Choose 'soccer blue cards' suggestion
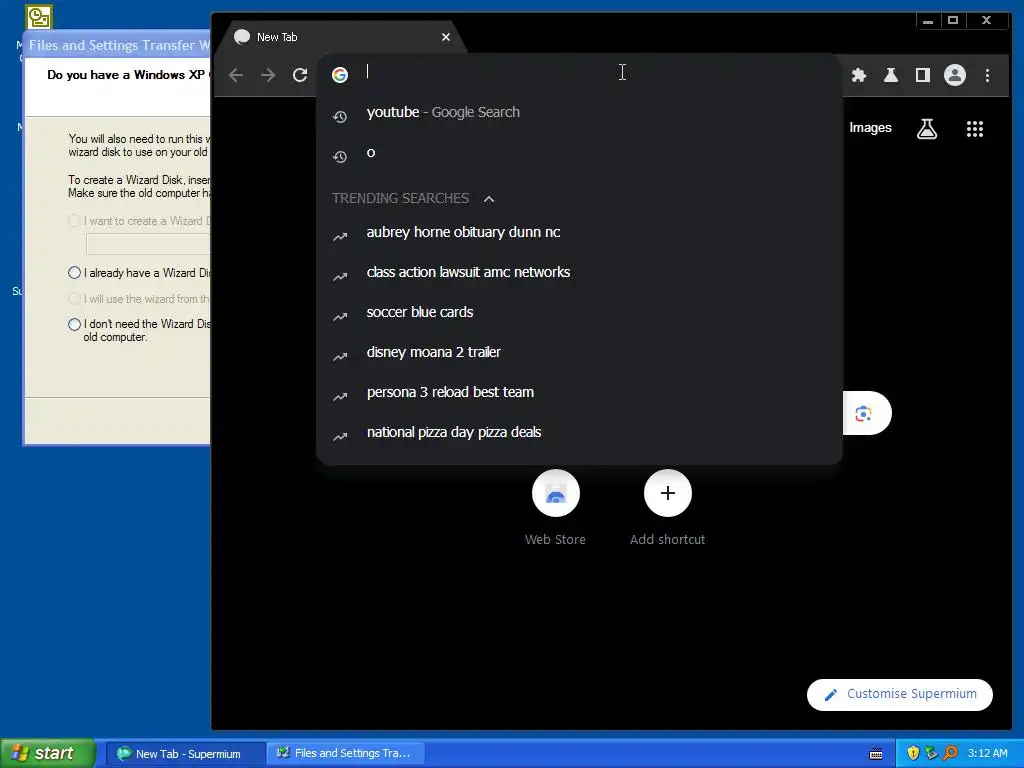Screen dimensions: 1024x768 (x=579, y=312)
